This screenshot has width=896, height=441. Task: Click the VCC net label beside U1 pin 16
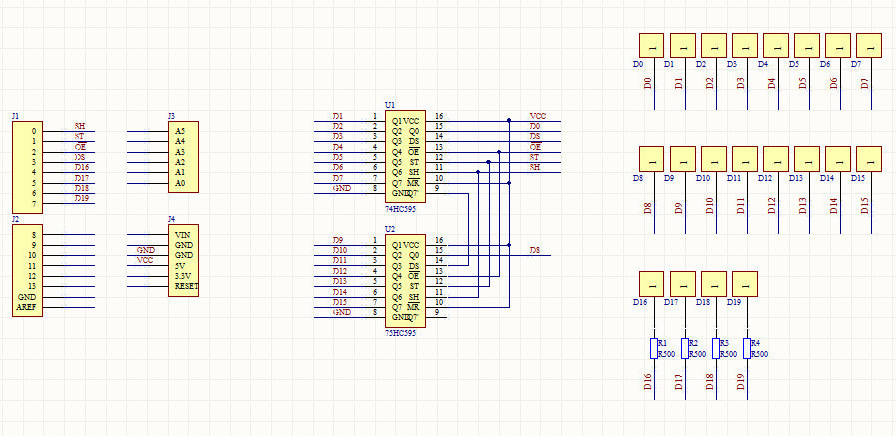pyautogui.click(x=537, y=116)
